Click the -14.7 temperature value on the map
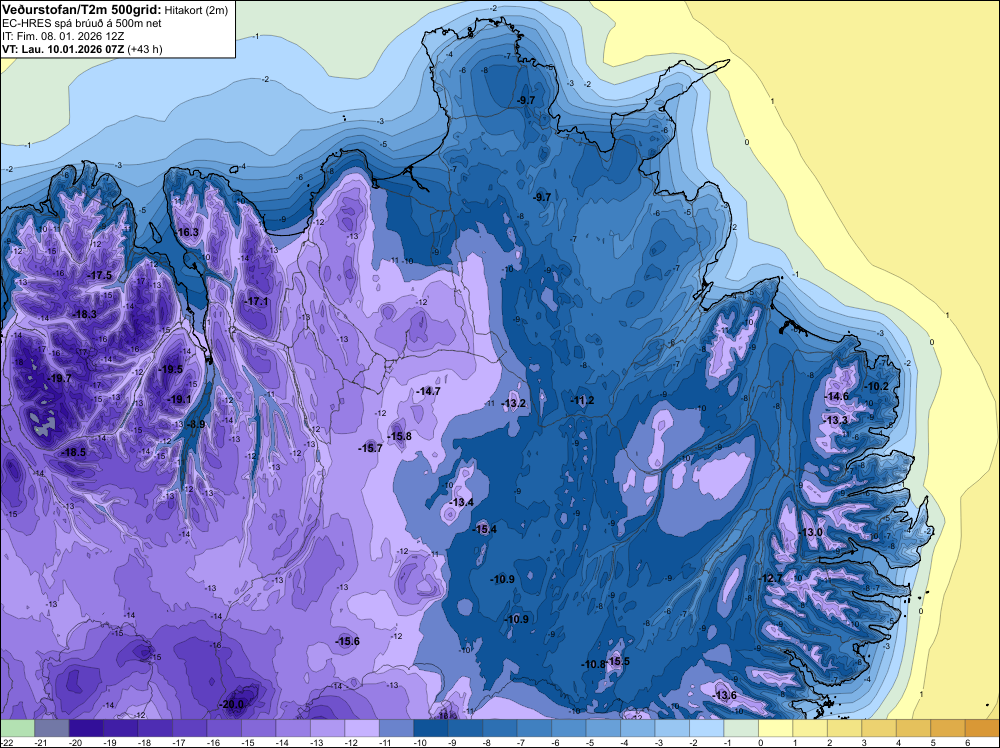The height and width of the screenshot is (748, 1000). pyautogui.click(x=428, y=392)
